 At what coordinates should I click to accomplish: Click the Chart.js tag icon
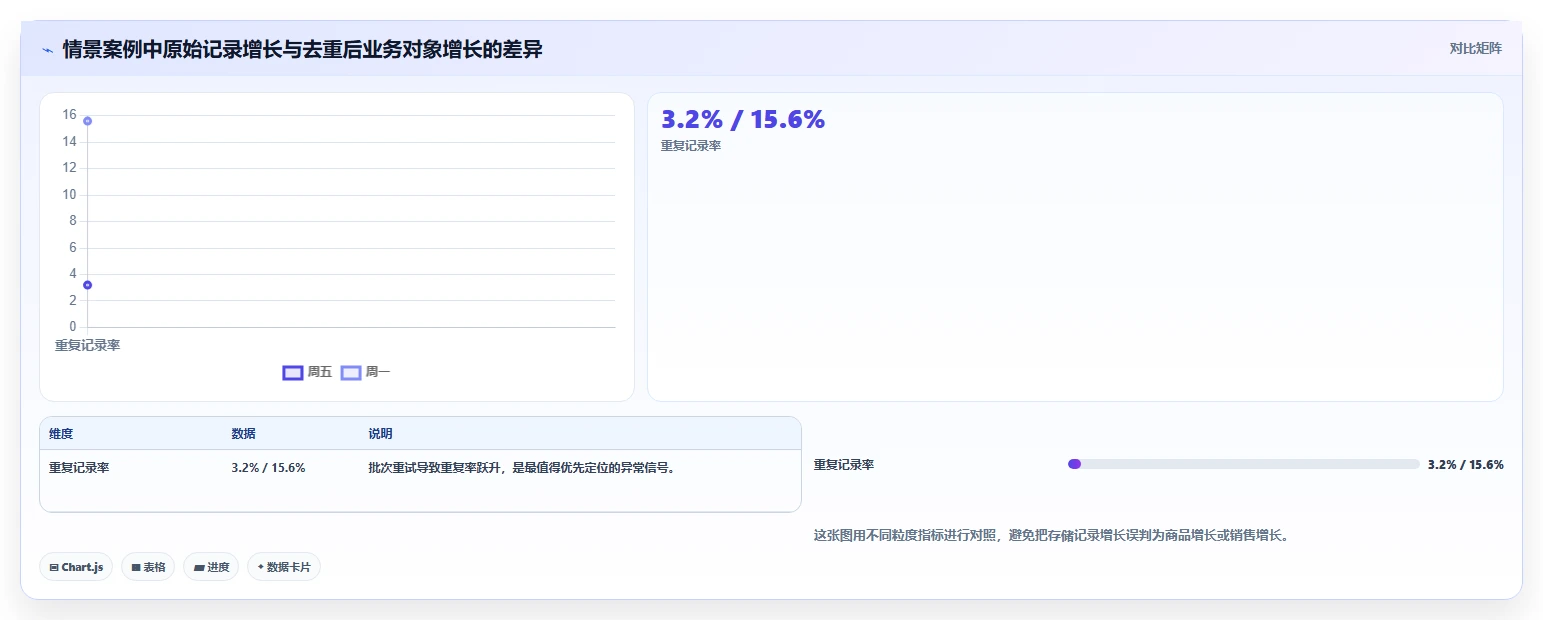pyautogui.click(x=54, y=567)
